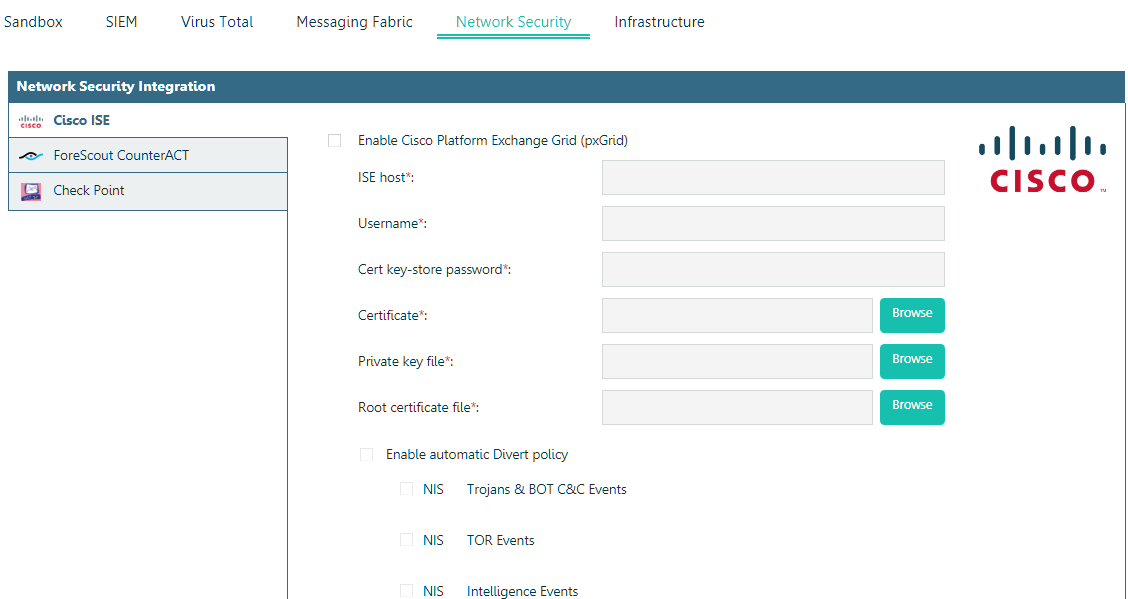Focus the Username text field

773,223
